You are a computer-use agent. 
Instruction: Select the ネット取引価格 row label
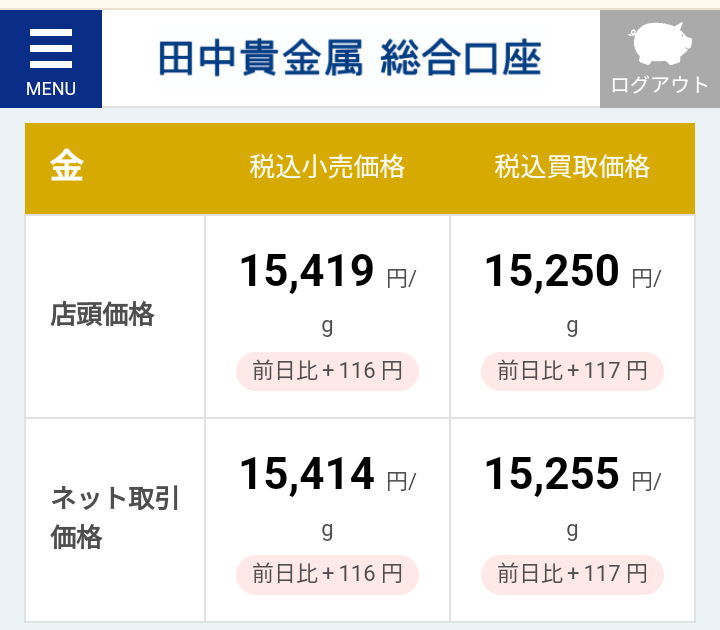(x=115, y=518)
